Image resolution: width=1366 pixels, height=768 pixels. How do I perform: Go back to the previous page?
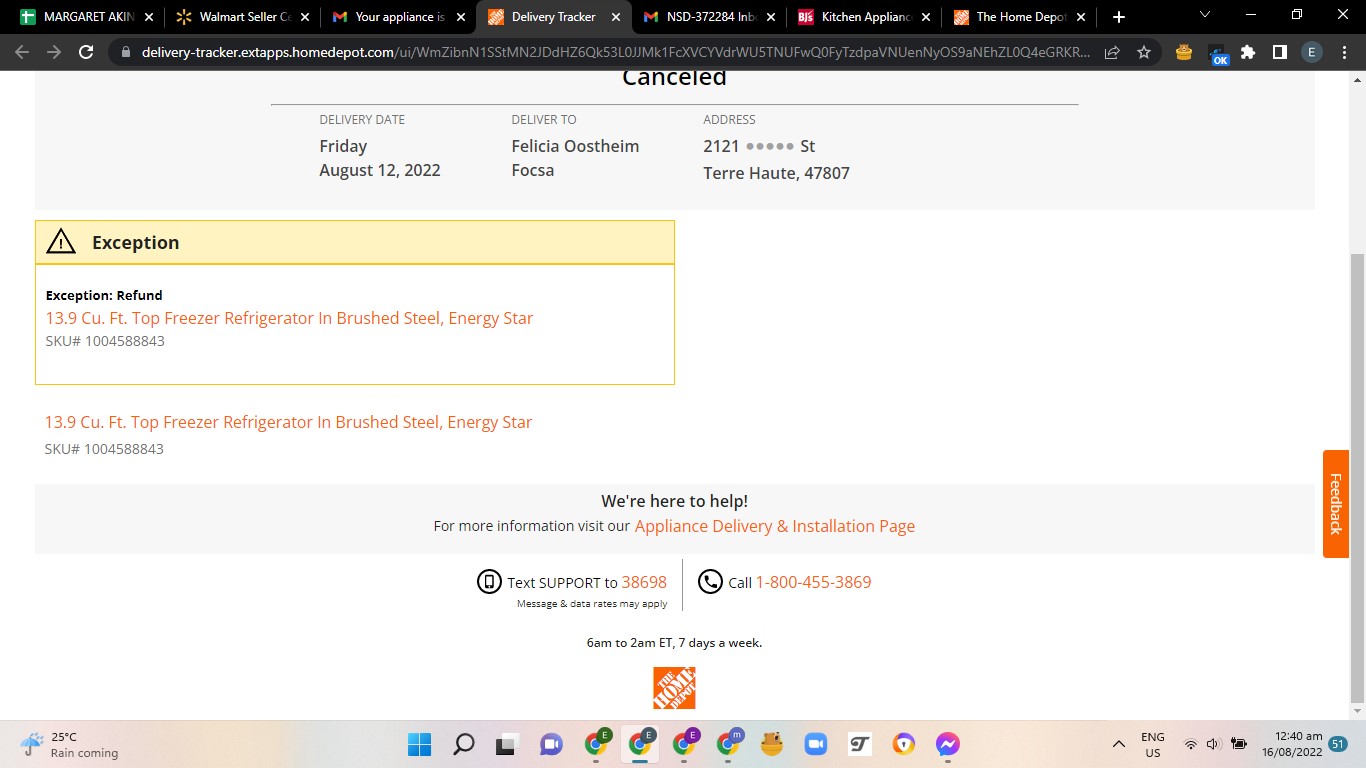click(x=22, y=52)
